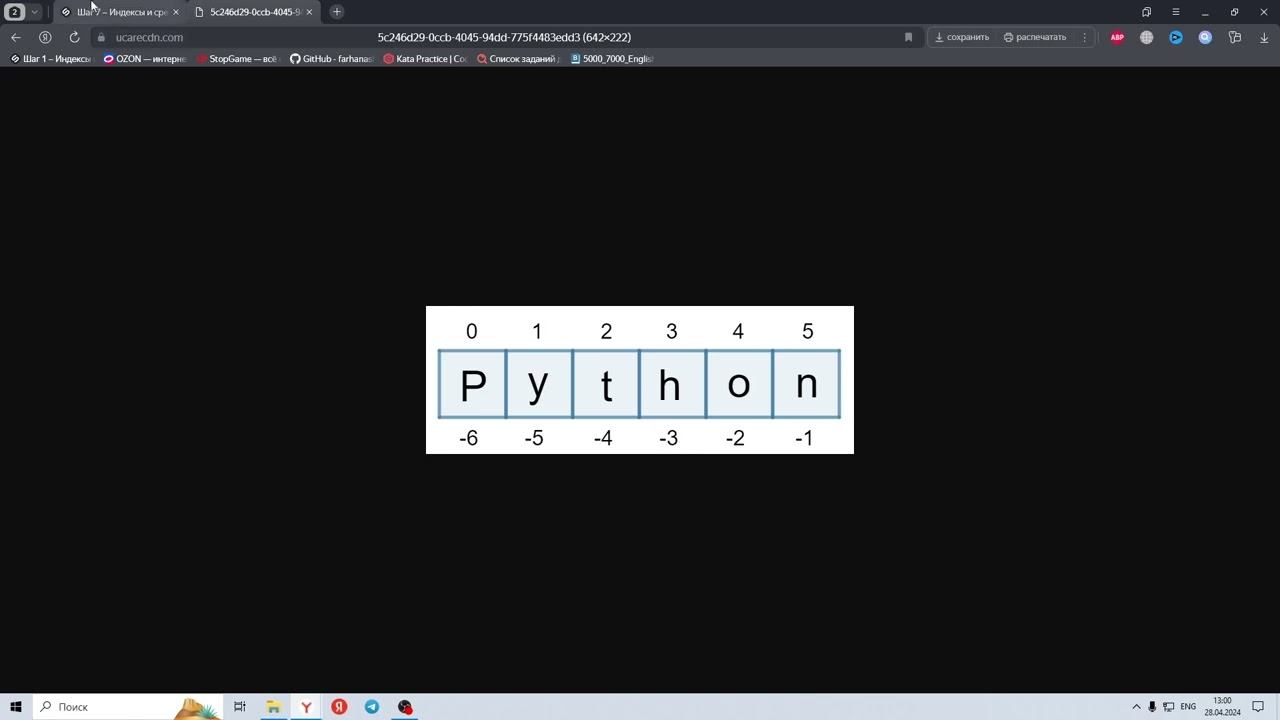Viewport: 1280px width, 720px height.
Task: Open the magnifier search extension
Action: 1205,37
